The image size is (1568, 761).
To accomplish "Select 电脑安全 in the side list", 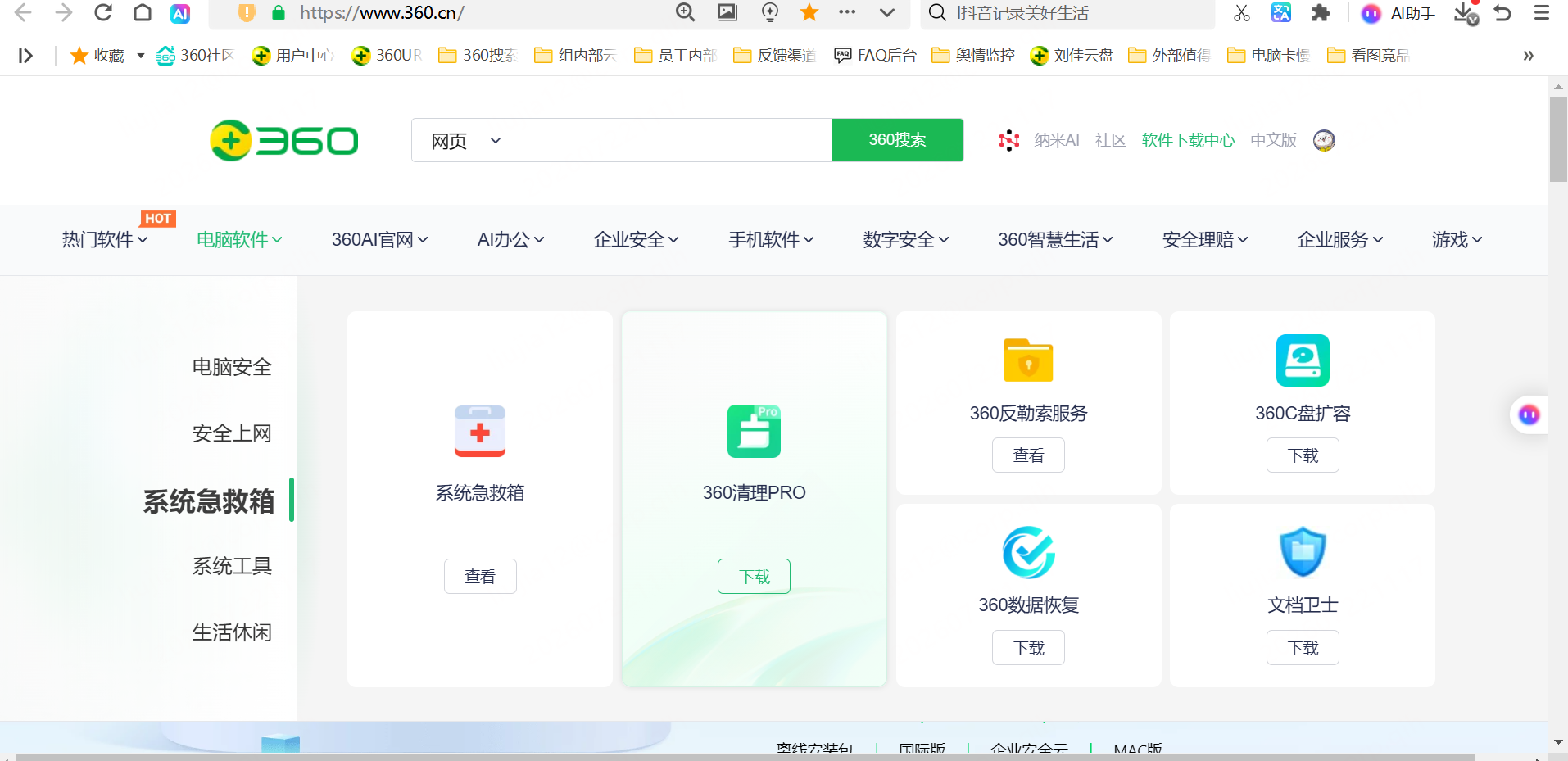I will click(x=232, y=367).
